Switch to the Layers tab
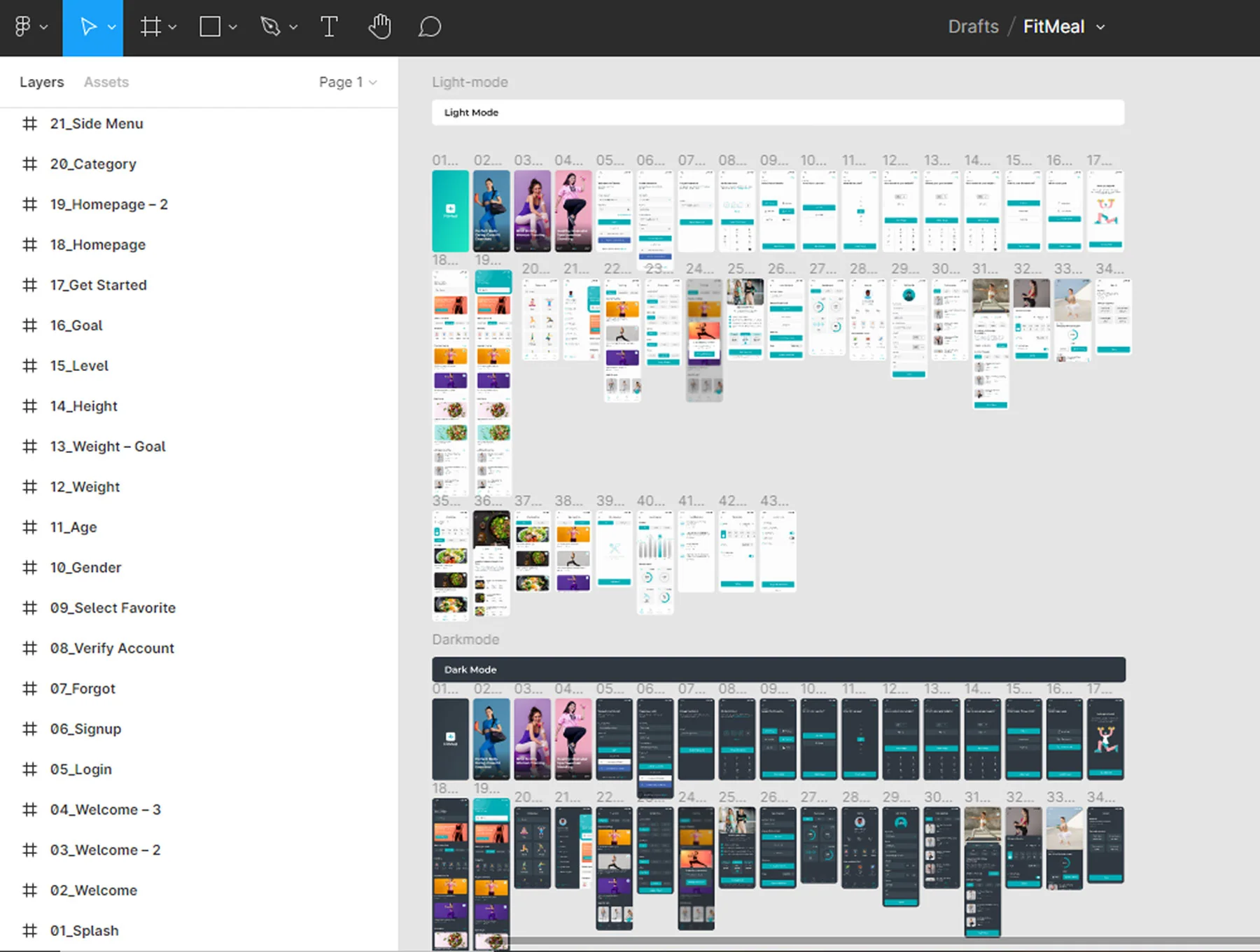This screenshot has width=1260, height=952. coord(41,82)
